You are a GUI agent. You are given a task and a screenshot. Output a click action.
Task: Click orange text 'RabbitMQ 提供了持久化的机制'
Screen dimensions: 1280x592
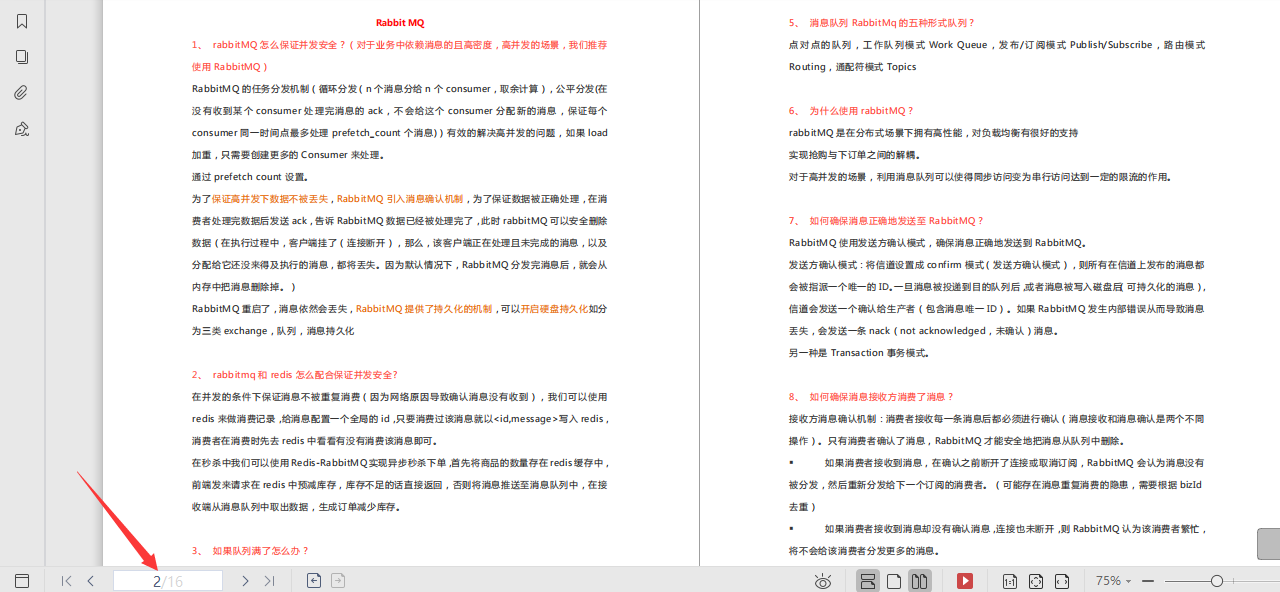[x=424, y=308]
